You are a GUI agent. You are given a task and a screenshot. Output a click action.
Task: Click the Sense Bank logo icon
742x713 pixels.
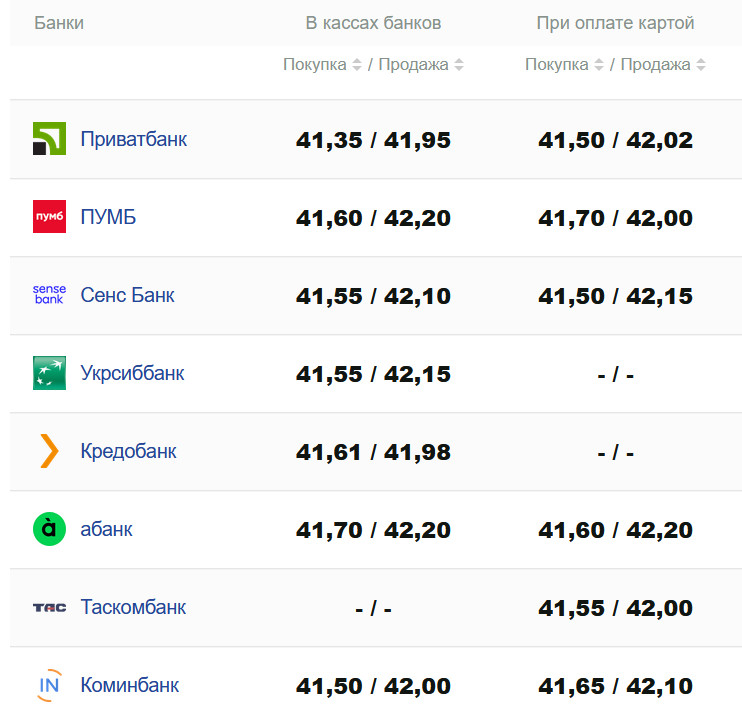[49, 295]
